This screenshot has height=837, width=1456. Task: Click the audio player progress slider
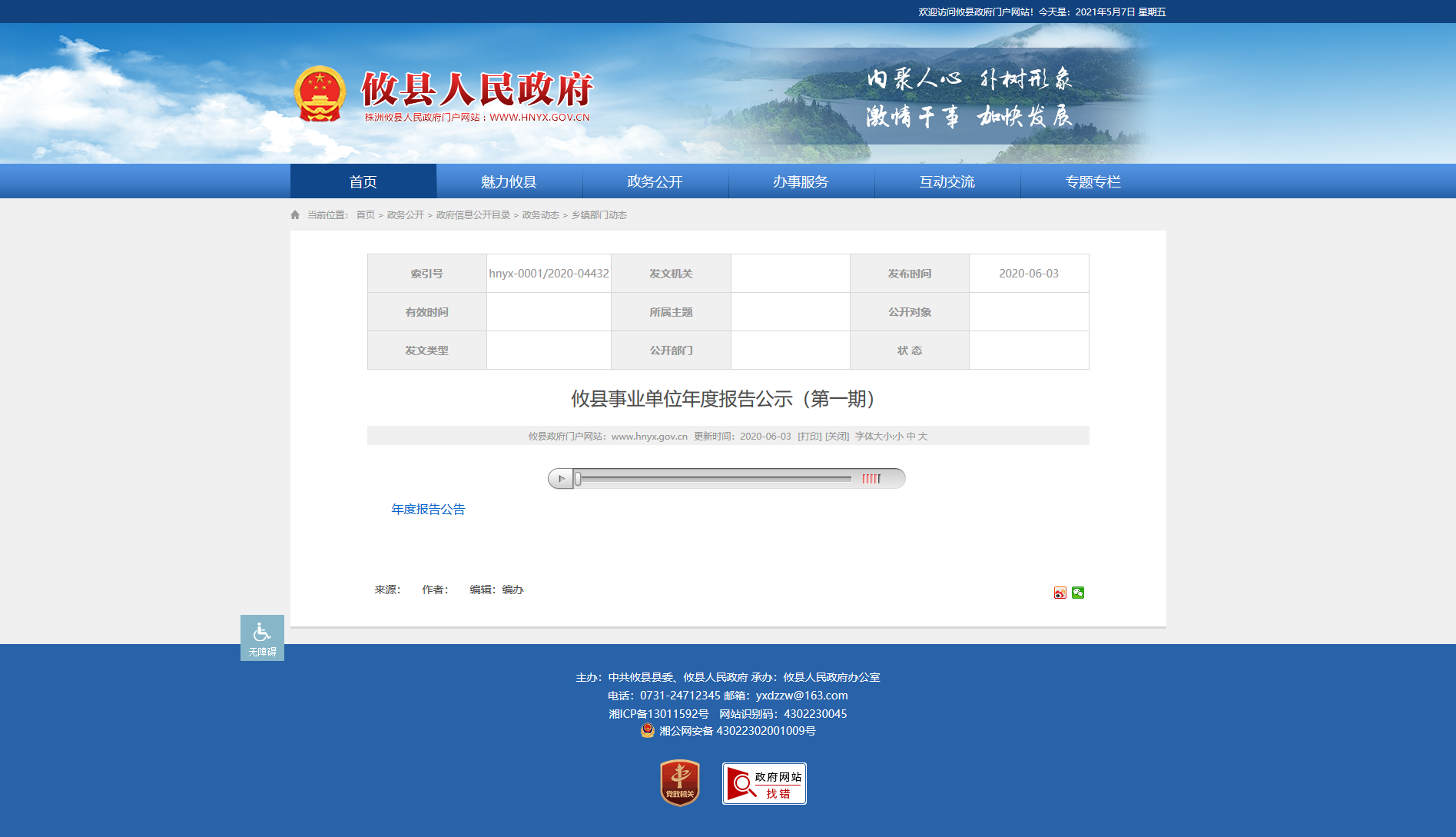click(x=713, y=479)
